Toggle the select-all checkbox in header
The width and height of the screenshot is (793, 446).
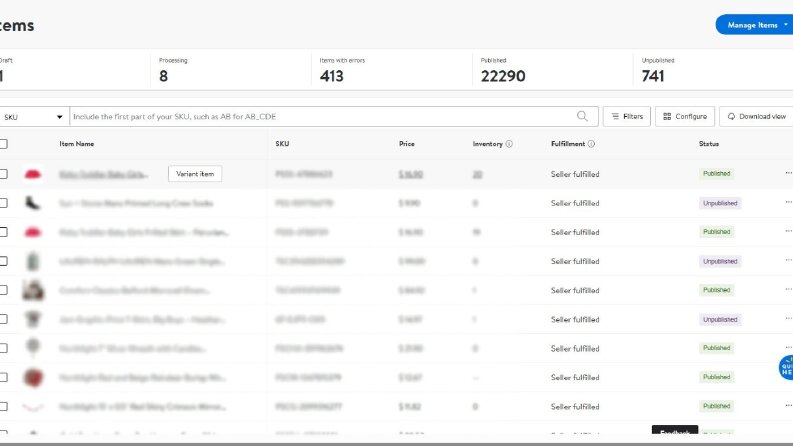pyautogui.click(x=3, y=144)
